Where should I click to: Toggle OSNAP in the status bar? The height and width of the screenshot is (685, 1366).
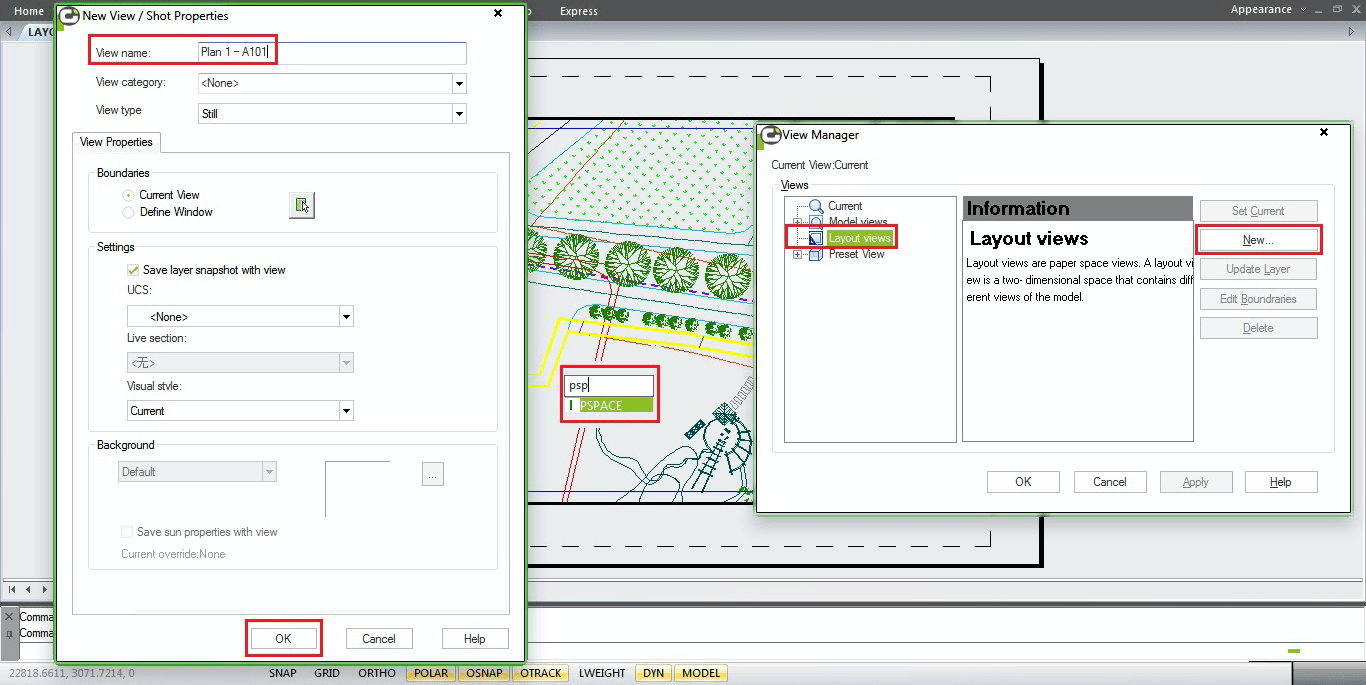[x=485, y=673]
